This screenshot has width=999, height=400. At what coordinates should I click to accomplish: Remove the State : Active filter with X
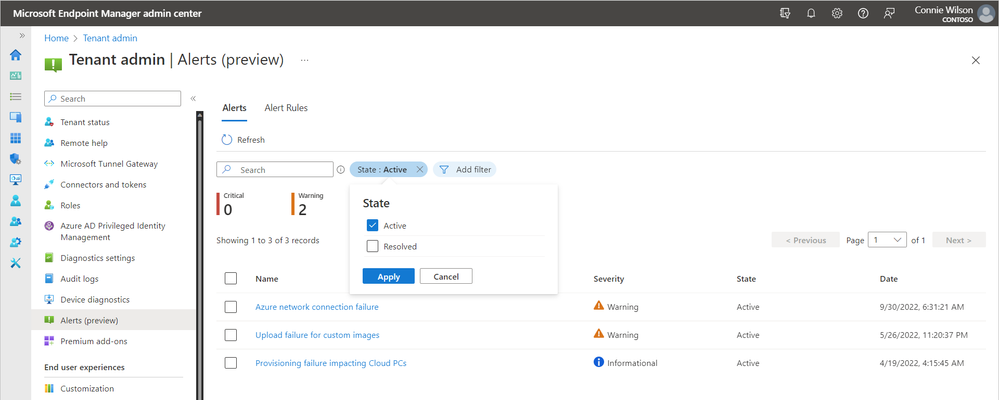coord(419,169)
